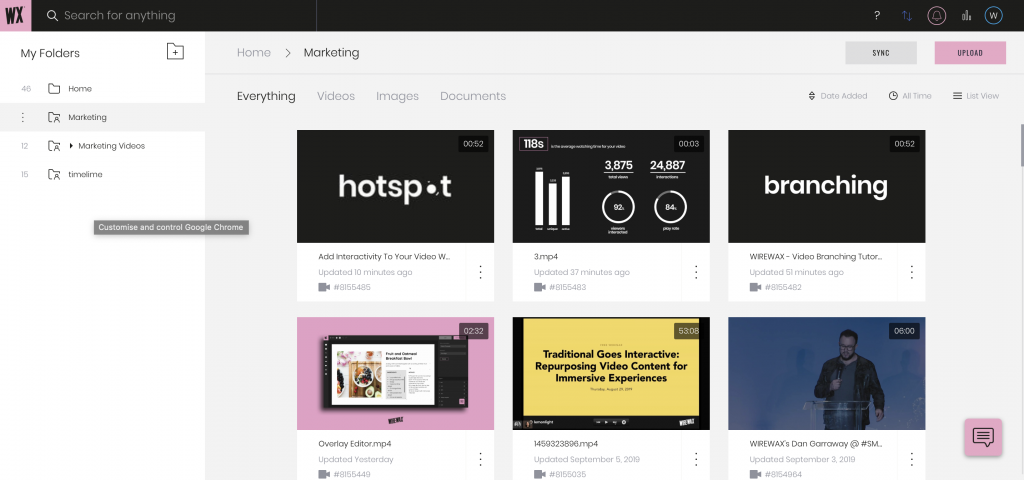
Task: Open the All Time filter dropdown
Action: [910, 96]
